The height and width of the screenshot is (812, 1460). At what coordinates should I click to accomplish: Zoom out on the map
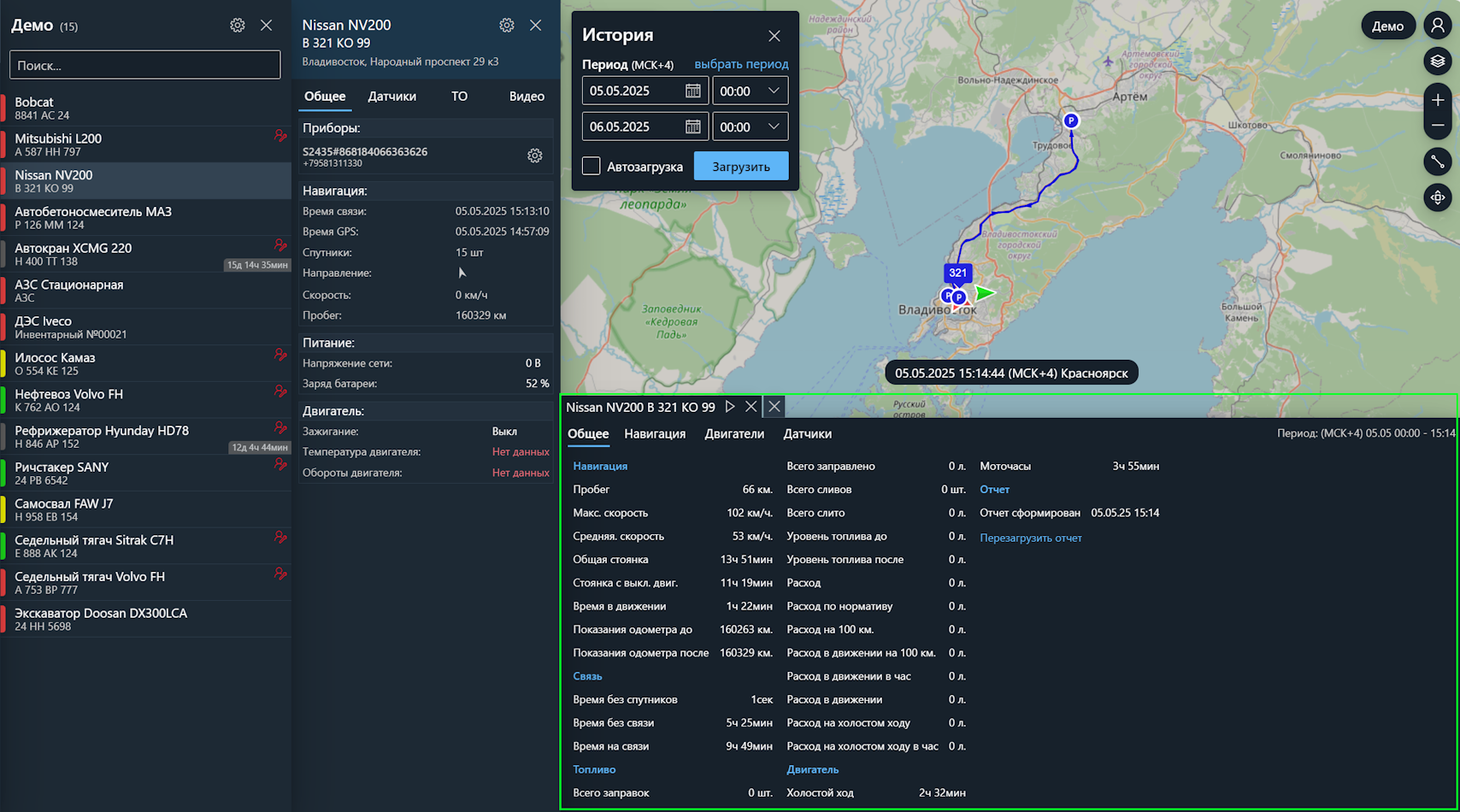click(x=1438, y=126)
